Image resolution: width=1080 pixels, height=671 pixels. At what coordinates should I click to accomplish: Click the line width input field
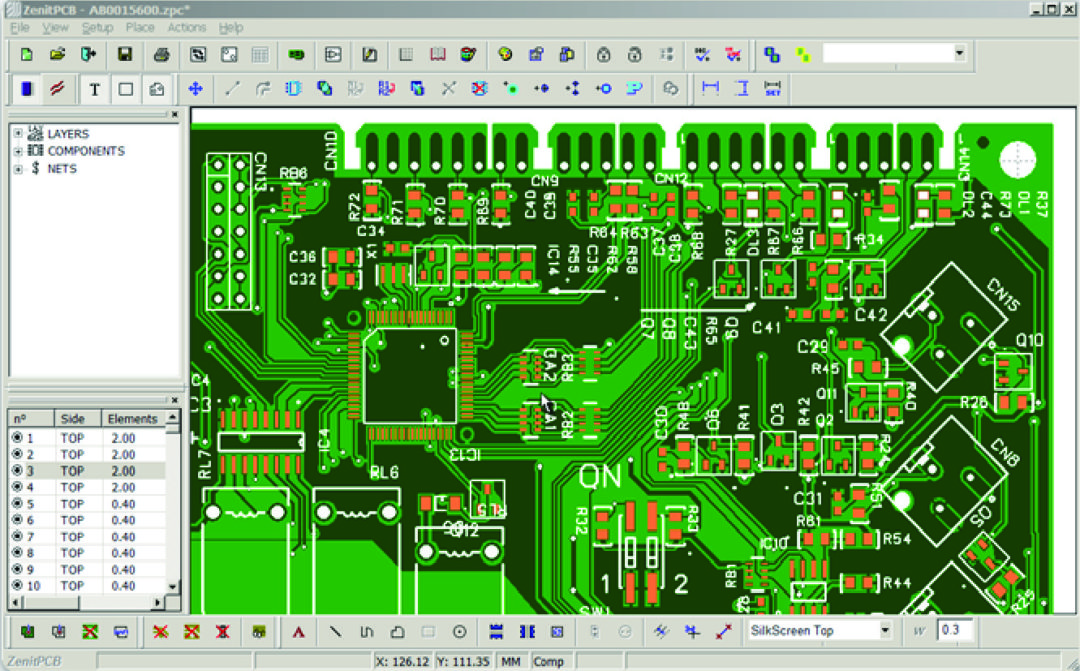pyautogui.click(x=955, y=631)
